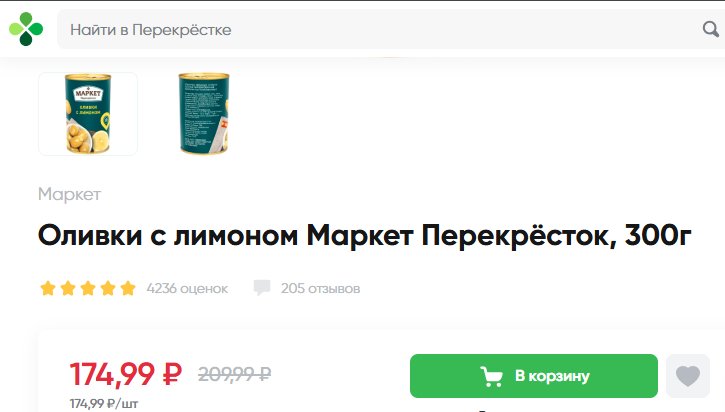
Task: Open the '4236 оценок' ratings link
Action: coord(187,289)
